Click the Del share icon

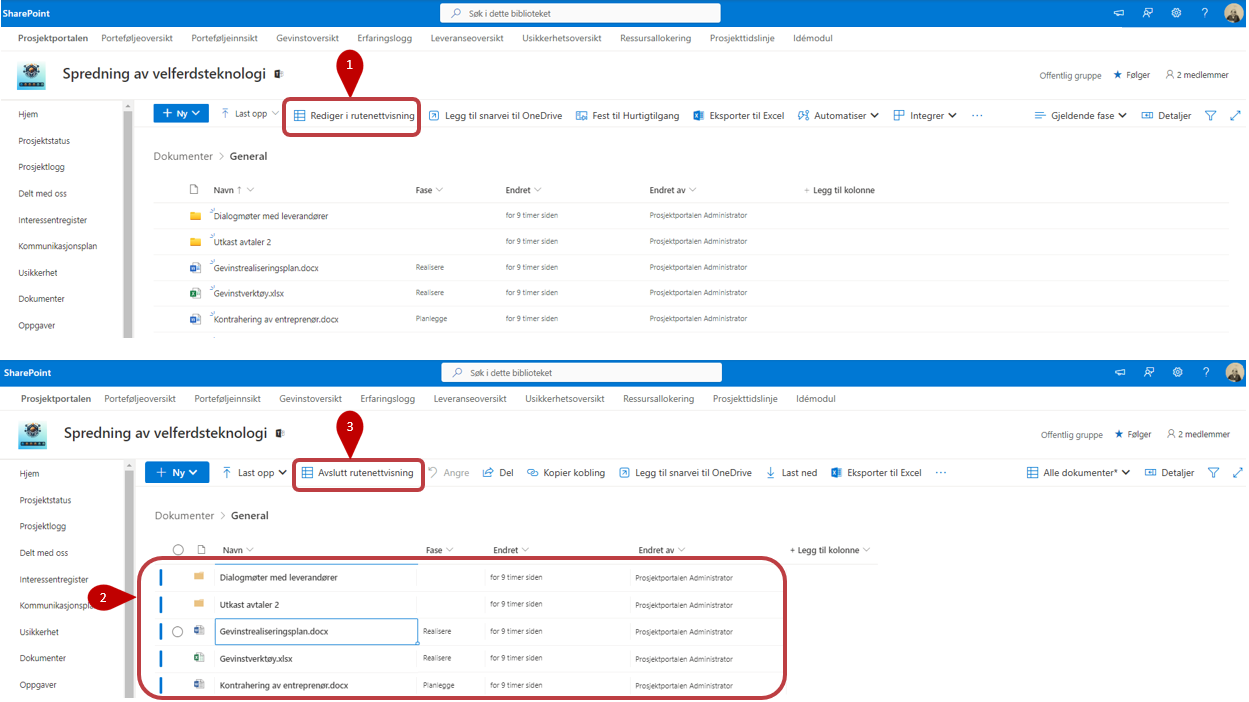tap(488, 473)
